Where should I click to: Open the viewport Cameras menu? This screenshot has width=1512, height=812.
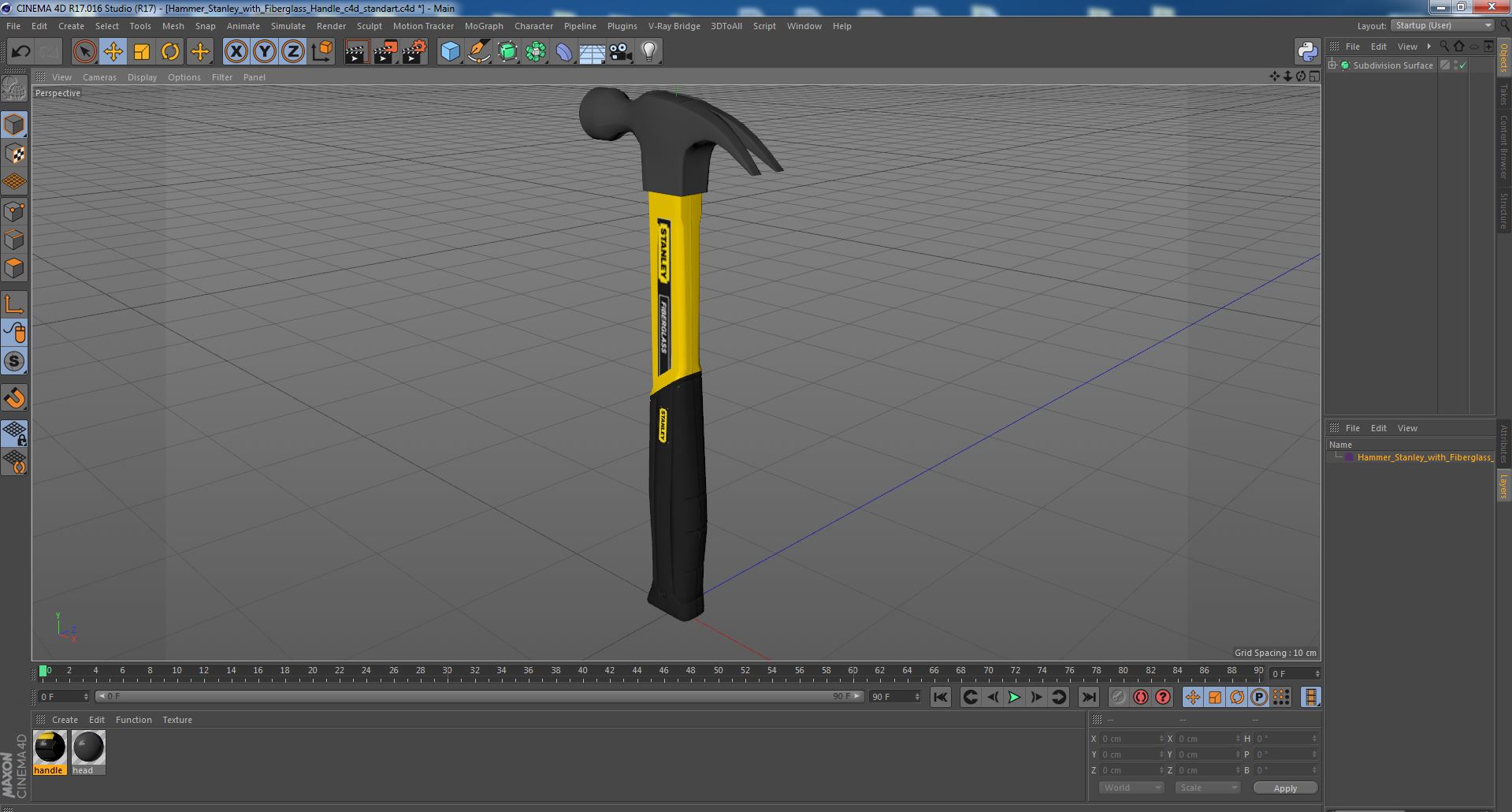click(99, 77)
